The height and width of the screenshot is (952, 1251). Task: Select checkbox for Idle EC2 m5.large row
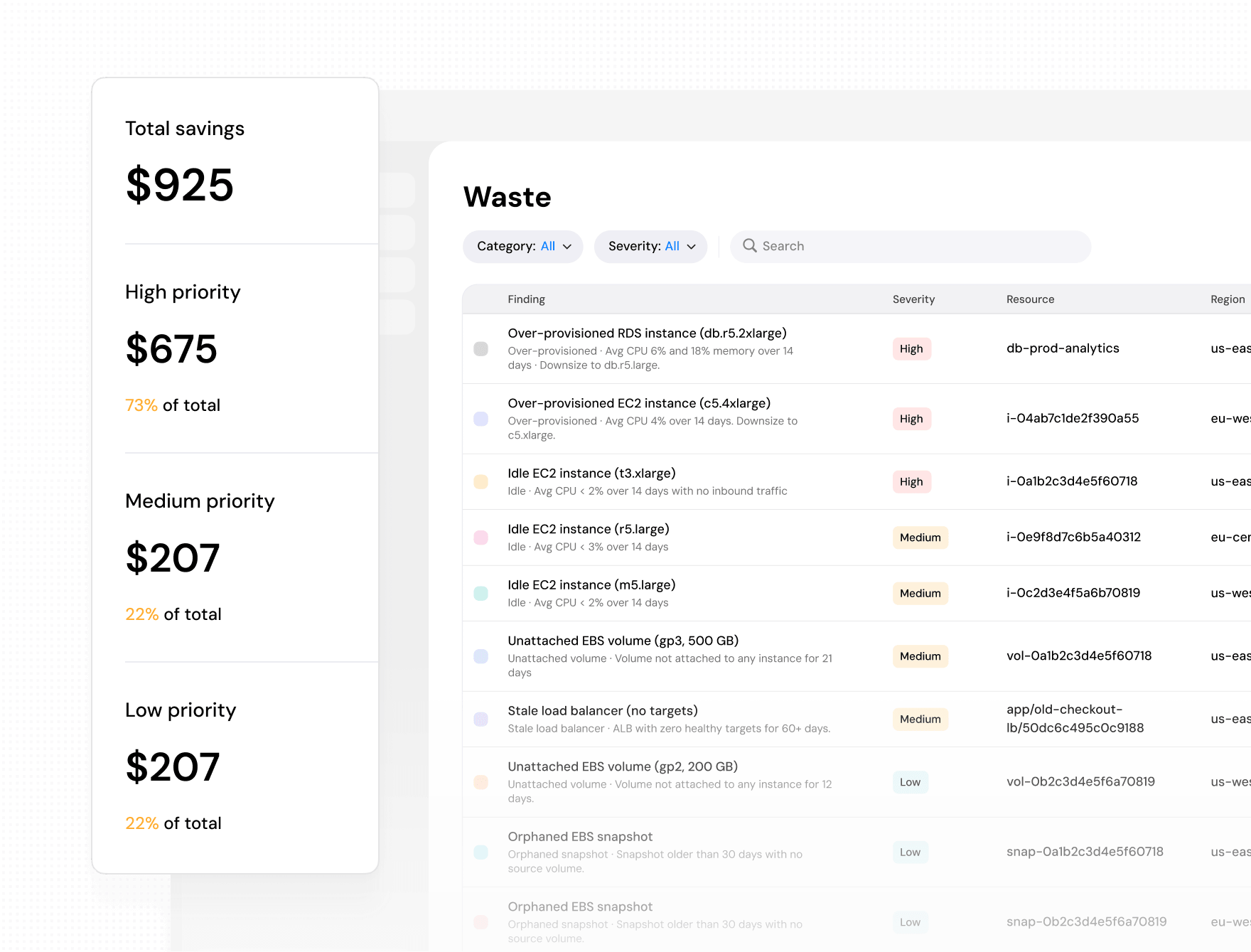481,594
